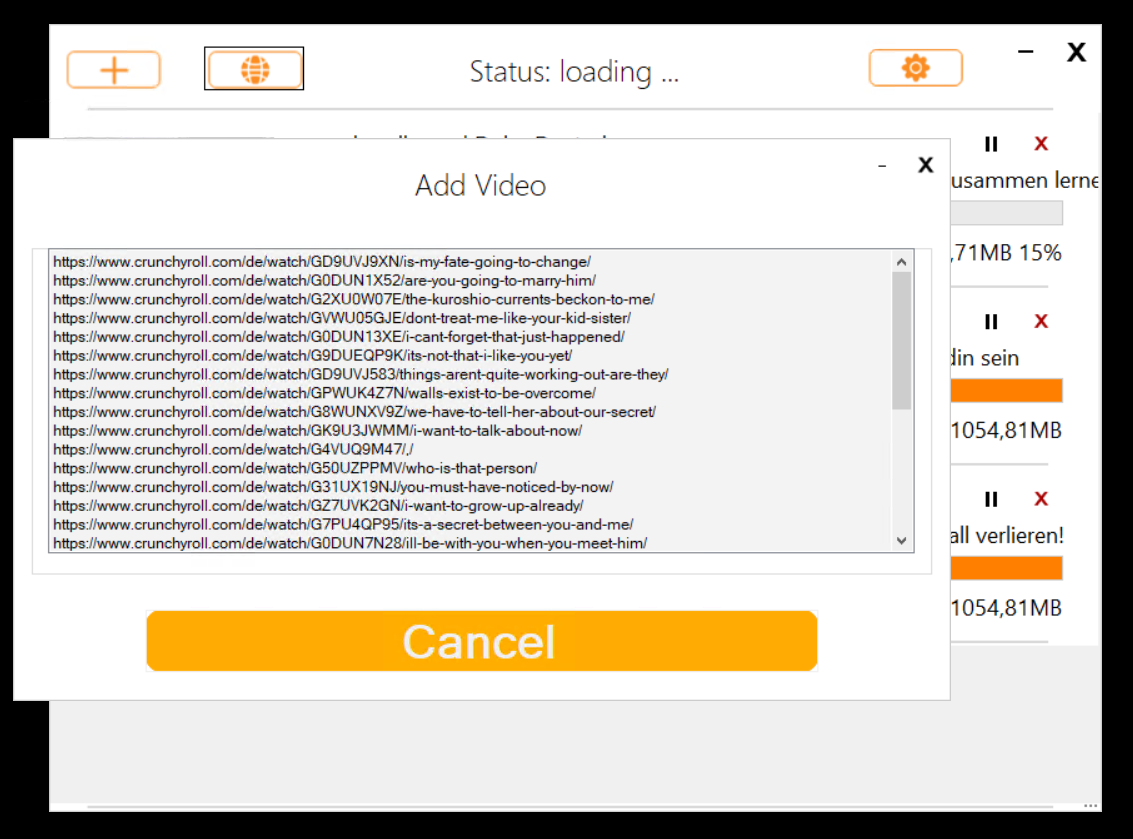Pause the 'all verlieren!' episode download
The width and height of the screenshot is (1133, 839).
point(990,498)
